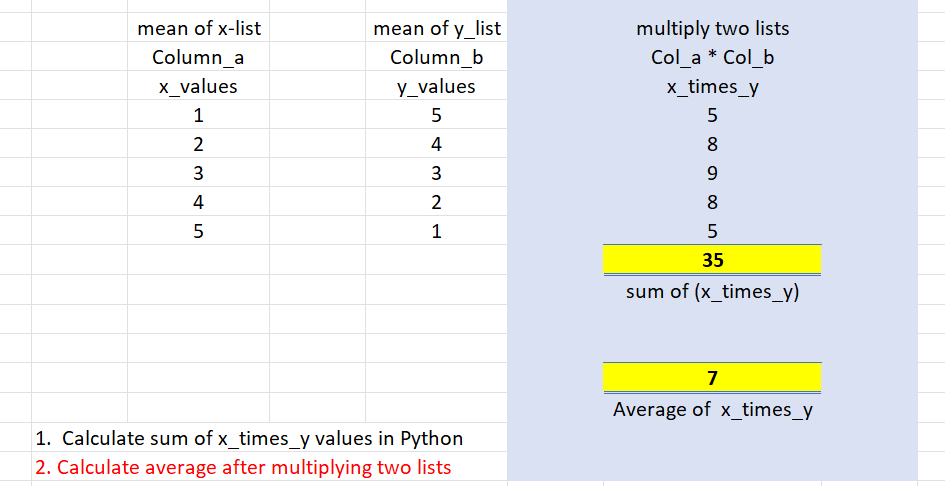
Task: Click the y_values cell containing 1
Action: 436,230
